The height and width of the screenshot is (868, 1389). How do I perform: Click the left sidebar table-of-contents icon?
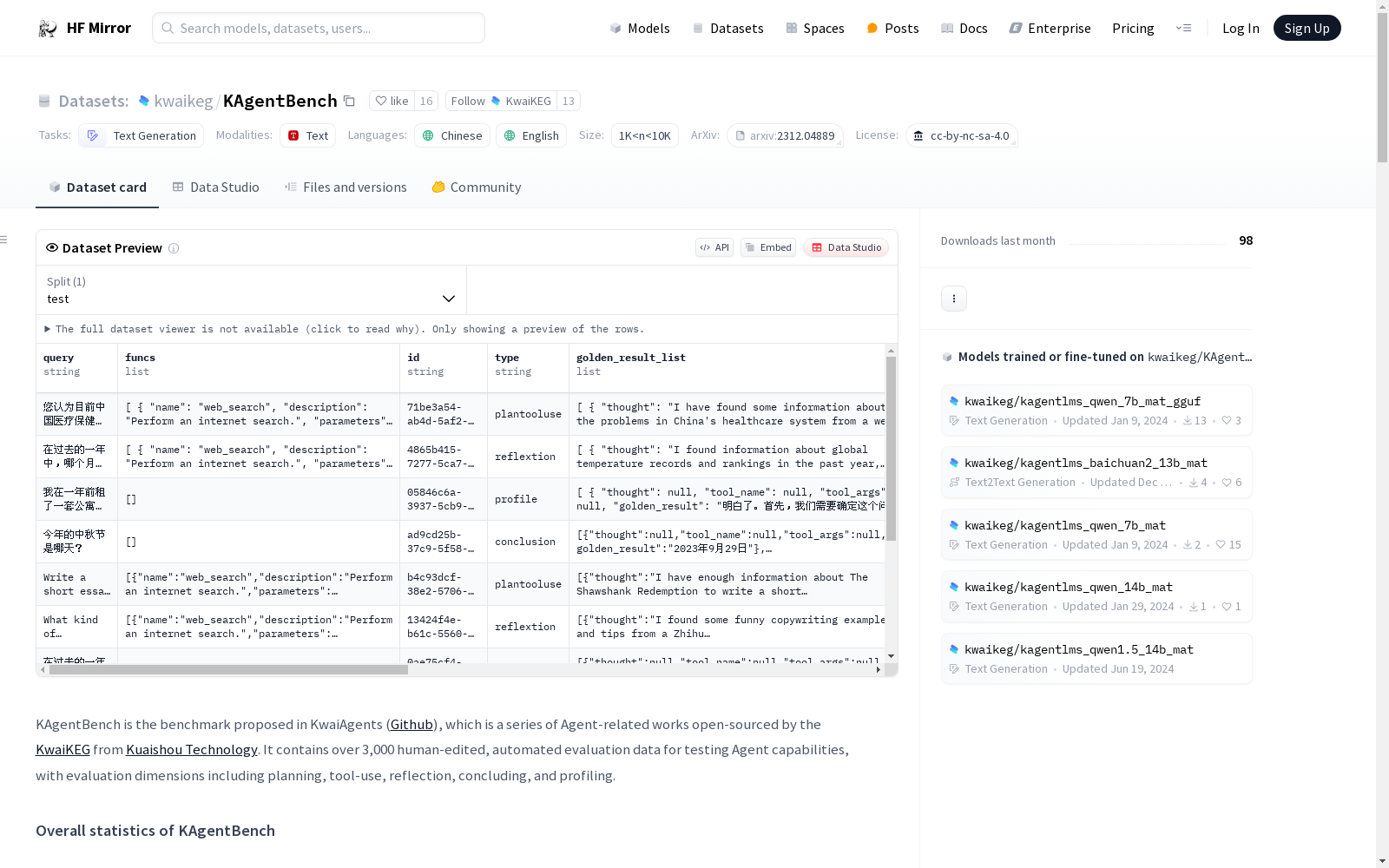[4, 240]
